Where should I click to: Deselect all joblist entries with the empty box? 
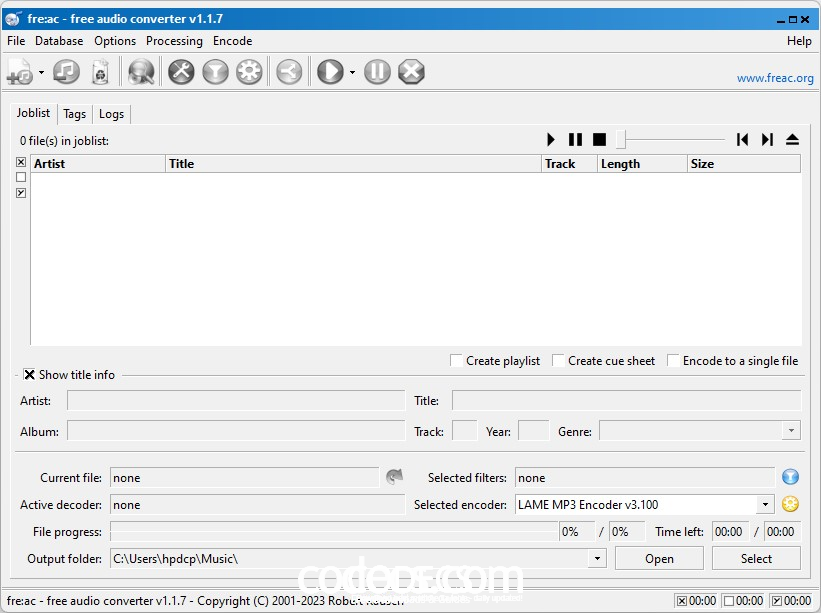(x=21, y=177)
